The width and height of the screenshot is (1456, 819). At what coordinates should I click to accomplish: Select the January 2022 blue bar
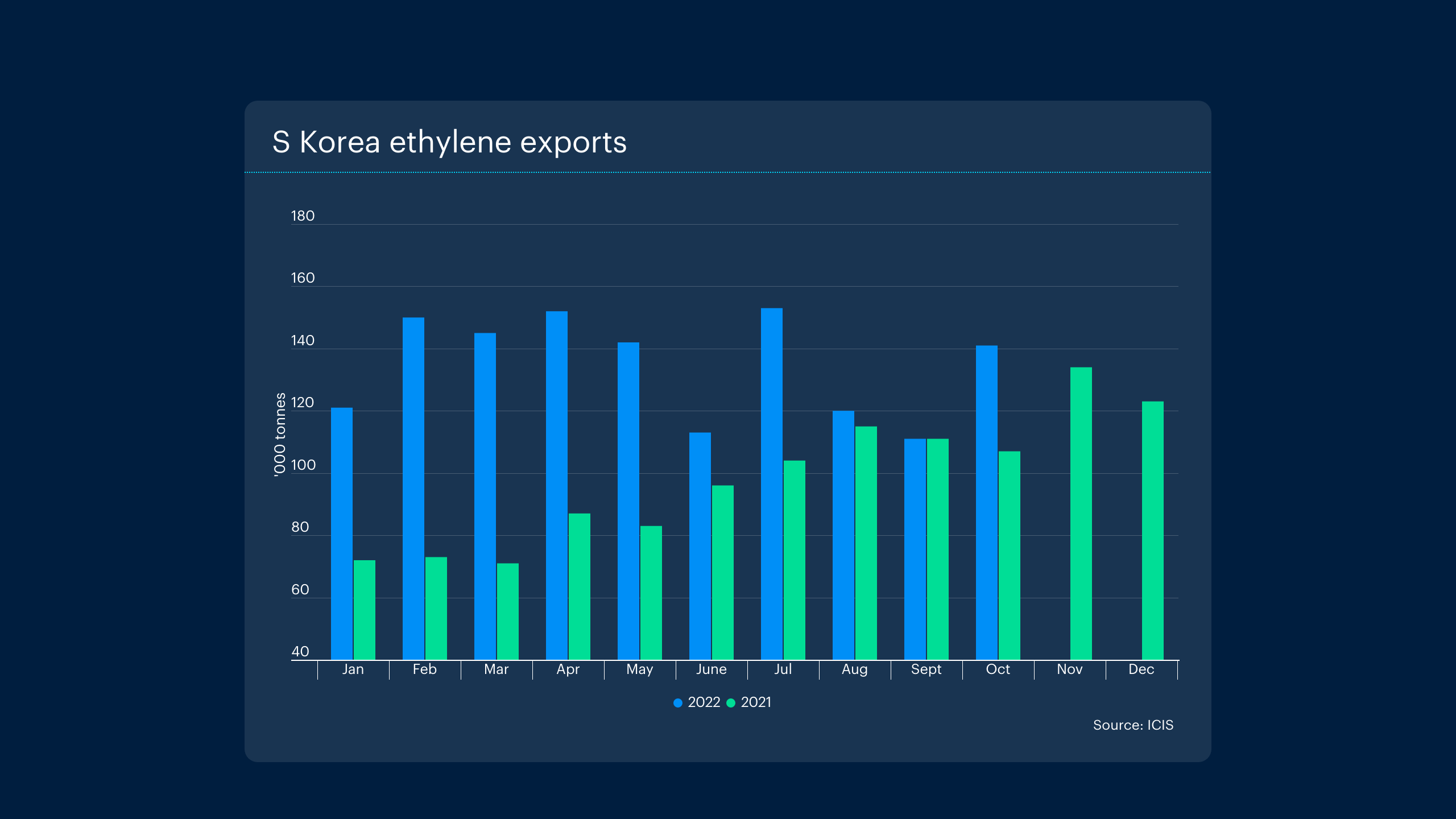pyautogui.click(x=341, y=533)
